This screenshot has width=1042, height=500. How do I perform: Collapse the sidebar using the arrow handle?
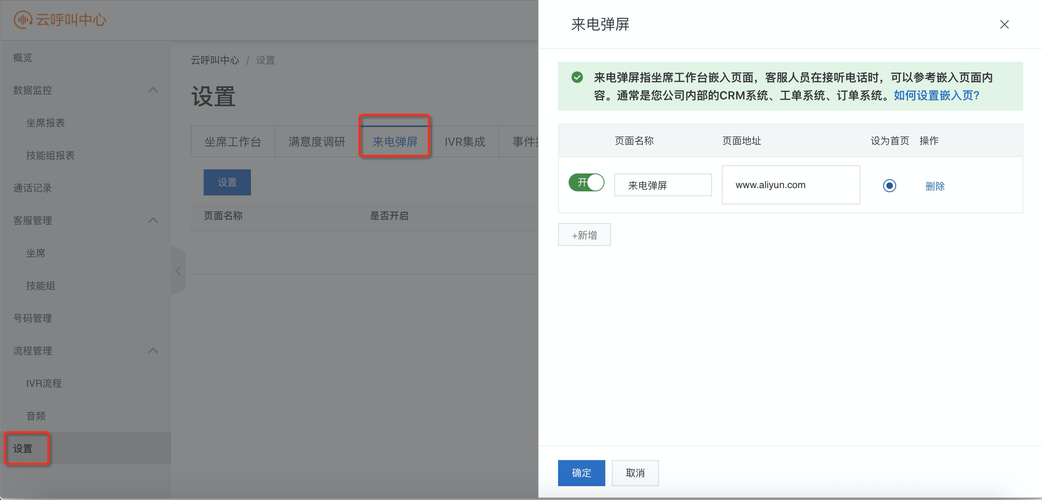(x=178, y=271)
